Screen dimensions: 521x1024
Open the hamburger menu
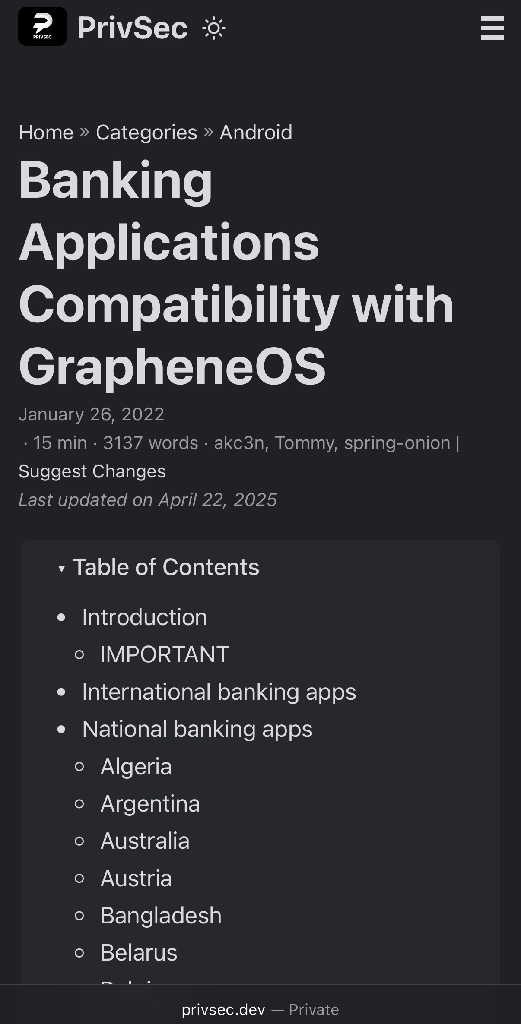[x=492, y=28]
